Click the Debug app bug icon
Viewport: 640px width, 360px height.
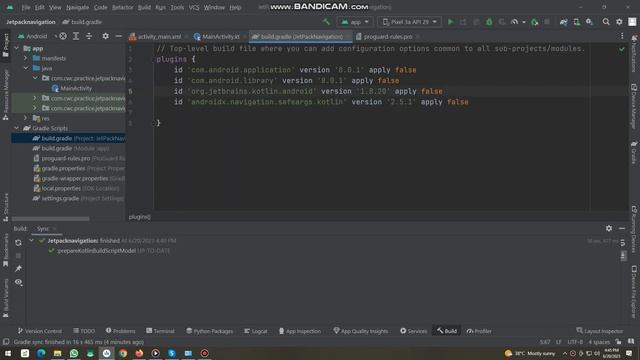pyautogui.click(x=489, y=22)
